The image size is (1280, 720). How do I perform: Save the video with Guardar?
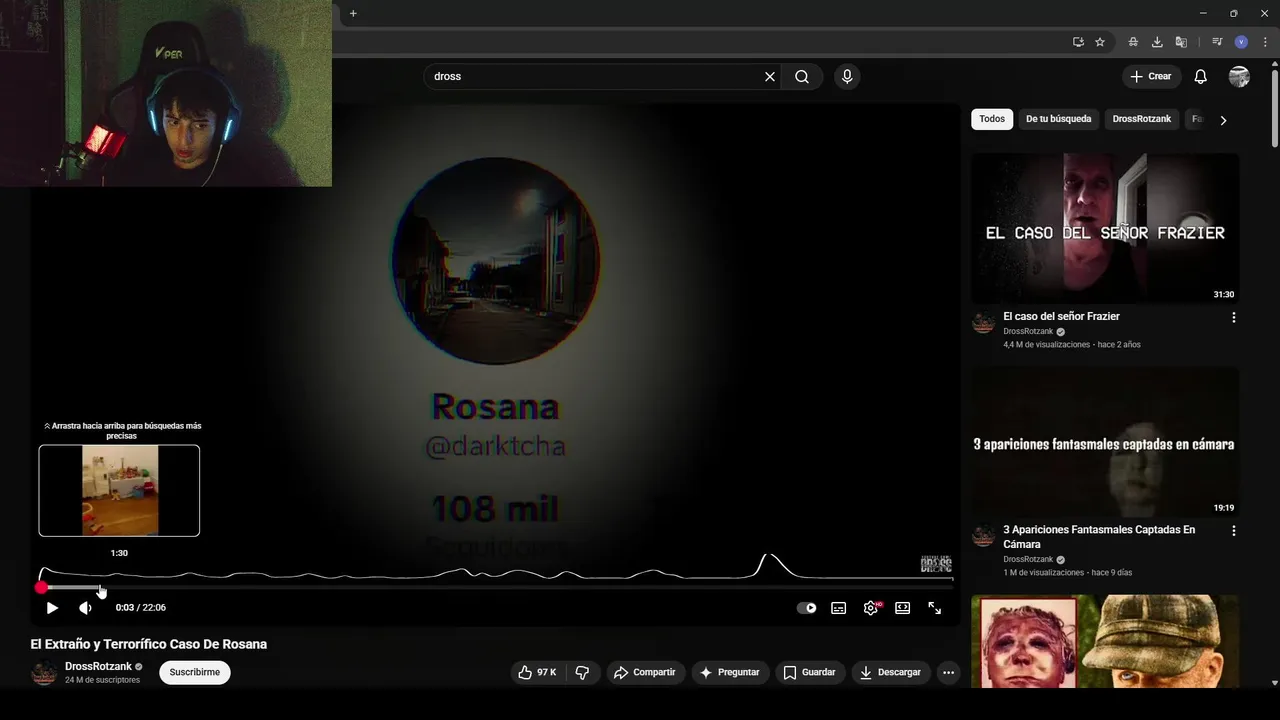[810, 673]
